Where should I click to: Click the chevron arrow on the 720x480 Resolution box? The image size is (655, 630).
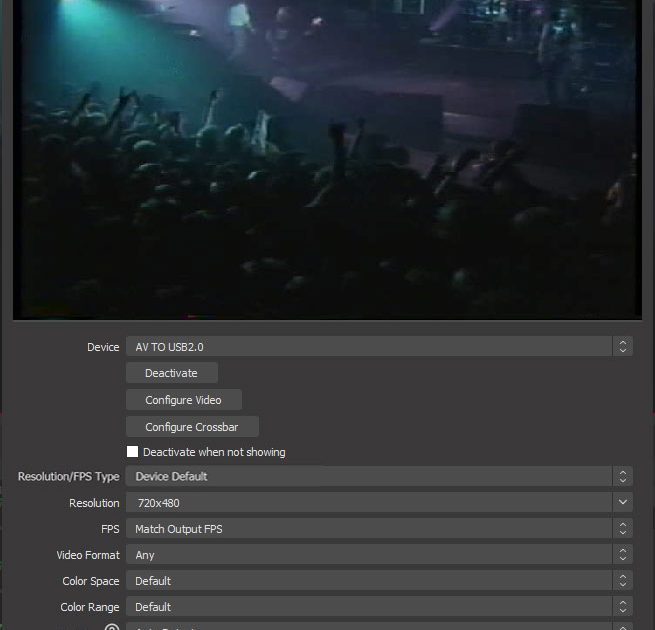pos(623,503)
